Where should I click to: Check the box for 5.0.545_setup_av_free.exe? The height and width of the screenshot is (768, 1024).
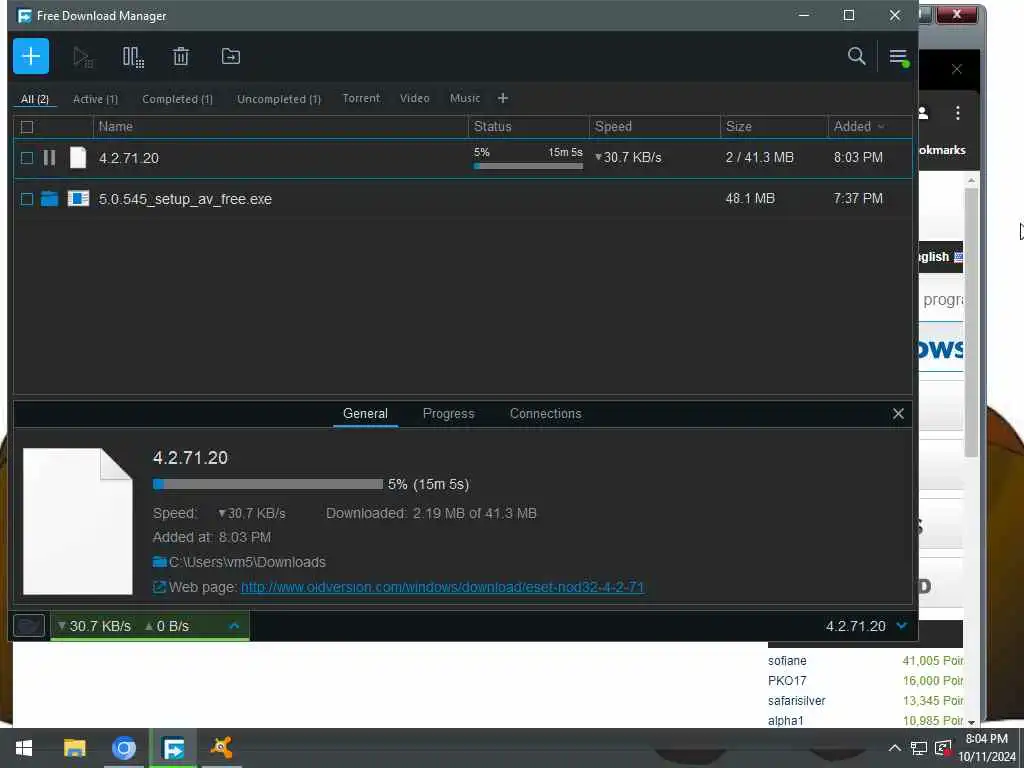click(27, 199)
